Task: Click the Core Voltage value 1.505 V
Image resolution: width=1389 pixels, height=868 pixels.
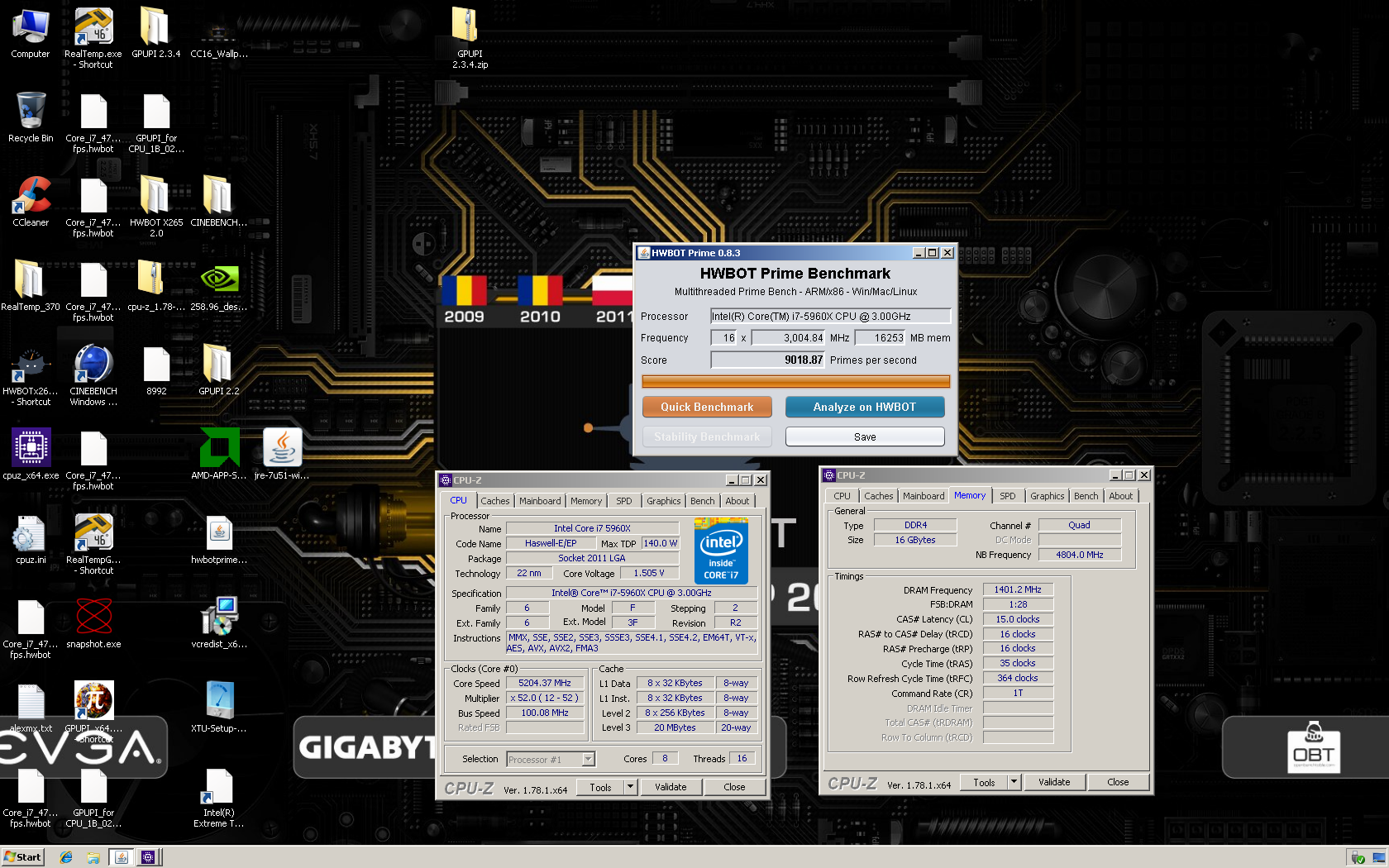Action: [x=649, y=573]
